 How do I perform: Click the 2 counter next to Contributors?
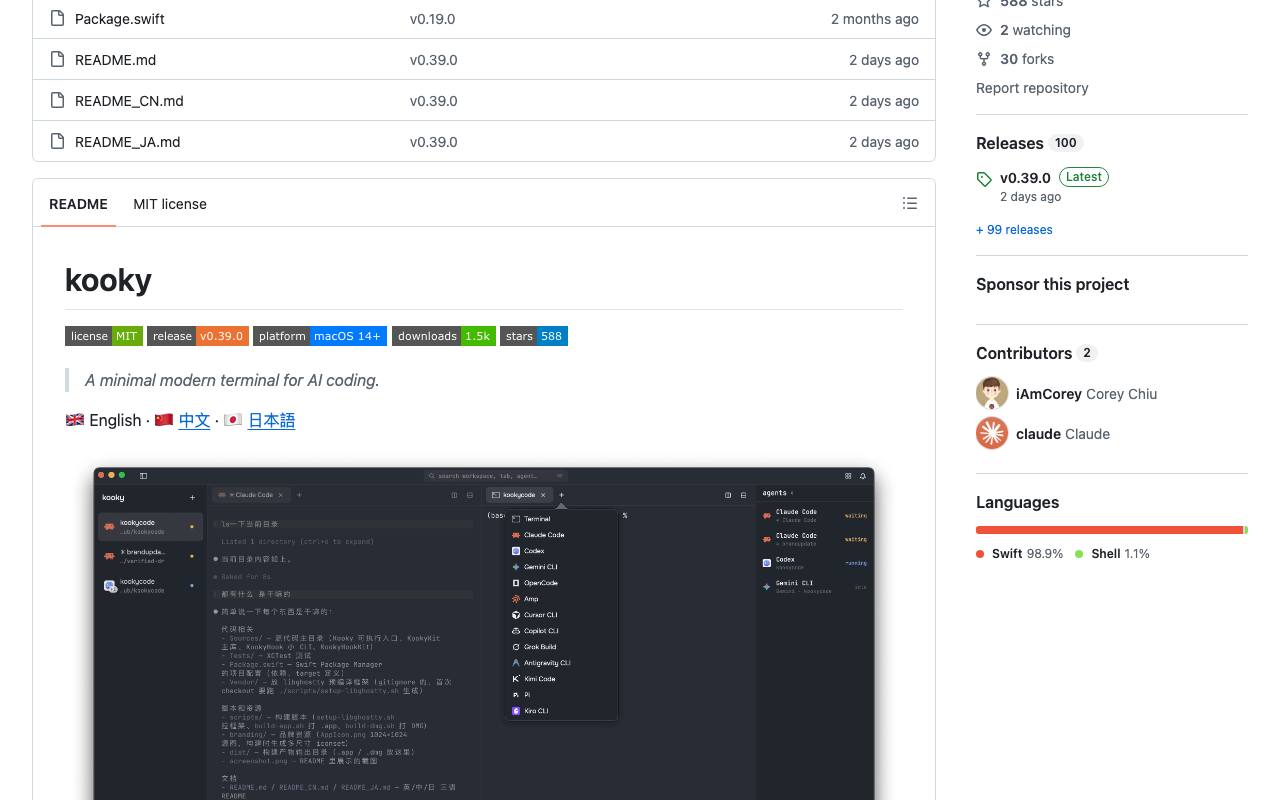(x=1087, y=353)
